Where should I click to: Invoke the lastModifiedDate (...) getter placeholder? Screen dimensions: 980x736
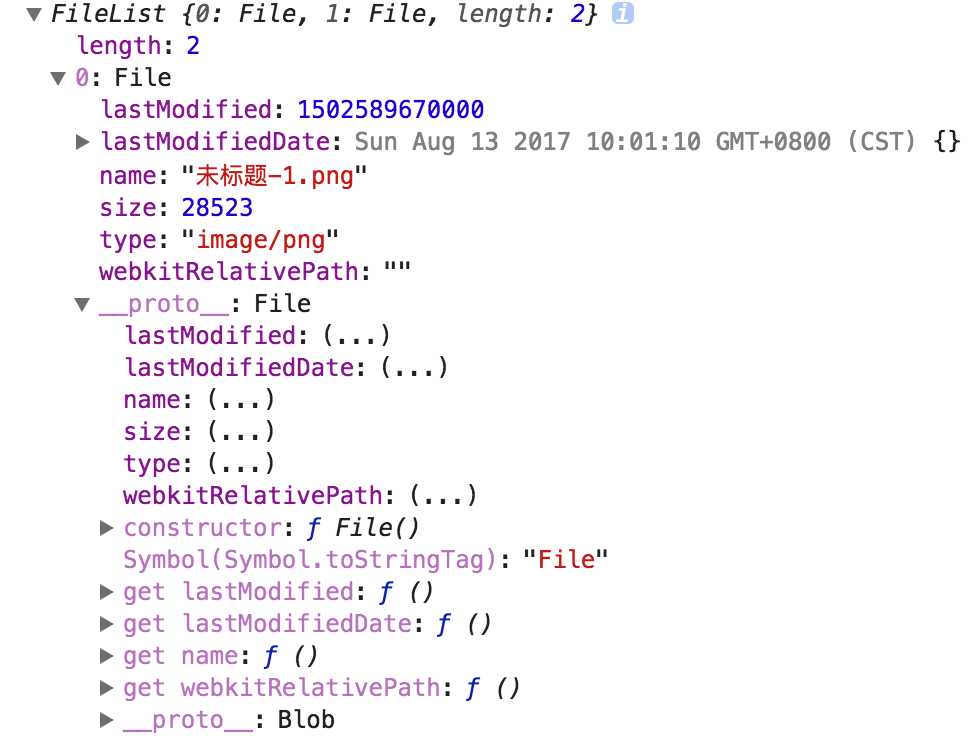[414, 367]
